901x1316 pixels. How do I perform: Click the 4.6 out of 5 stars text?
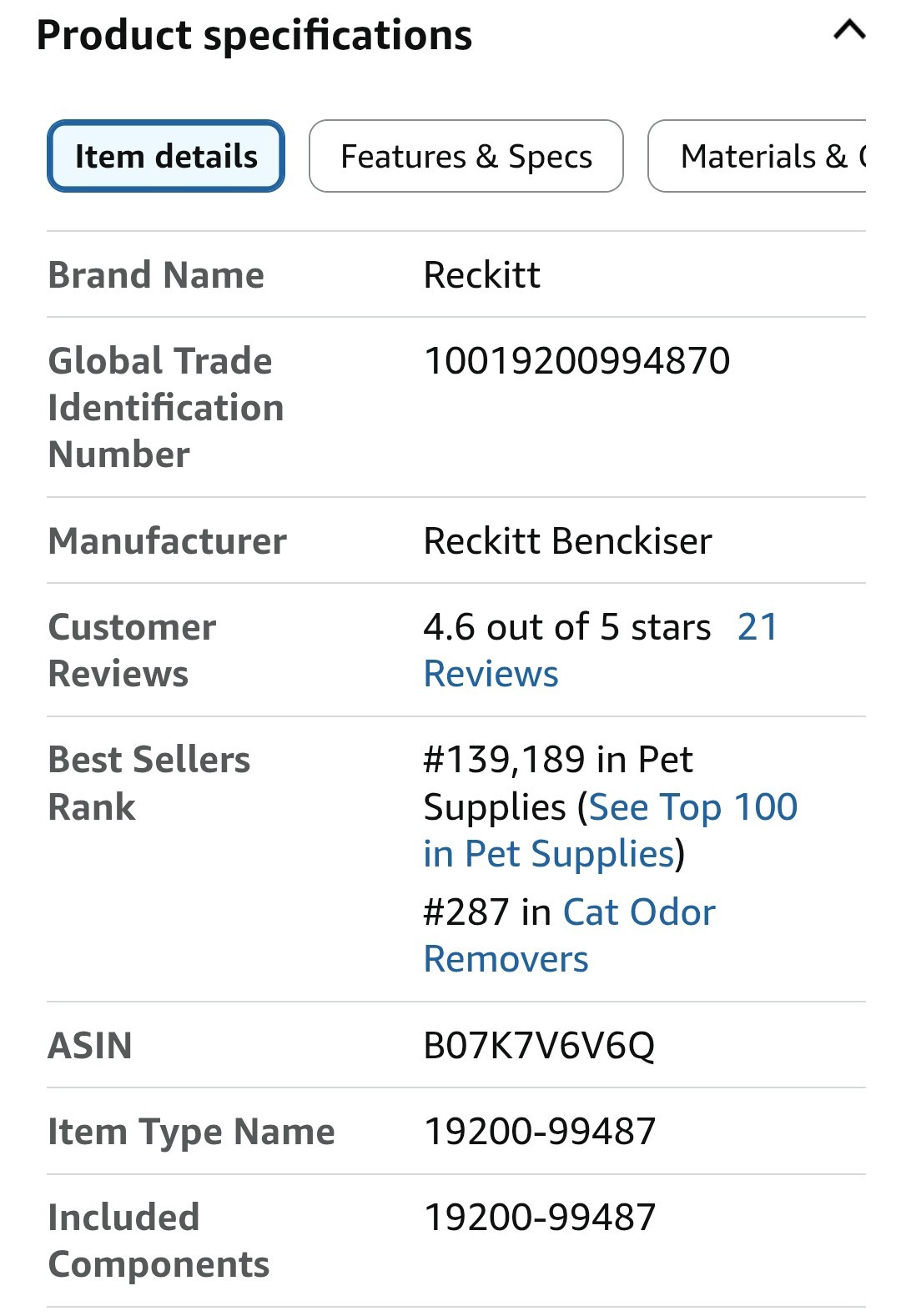[x=567, y=627]
